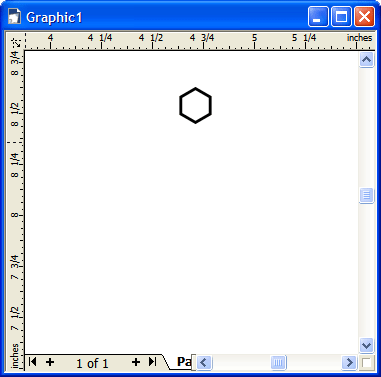The image size is (381, 377).
Task: Add a page after using right plus
Action: point(136,362)
